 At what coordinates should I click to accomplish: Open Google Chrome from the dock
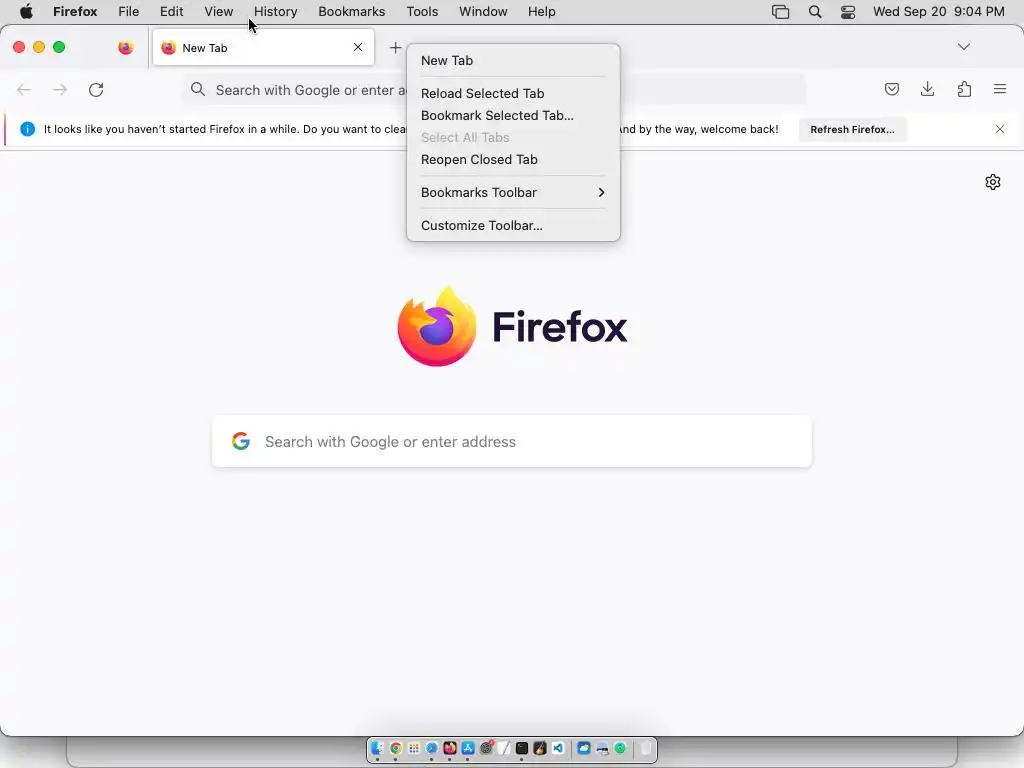click(396, 748)
